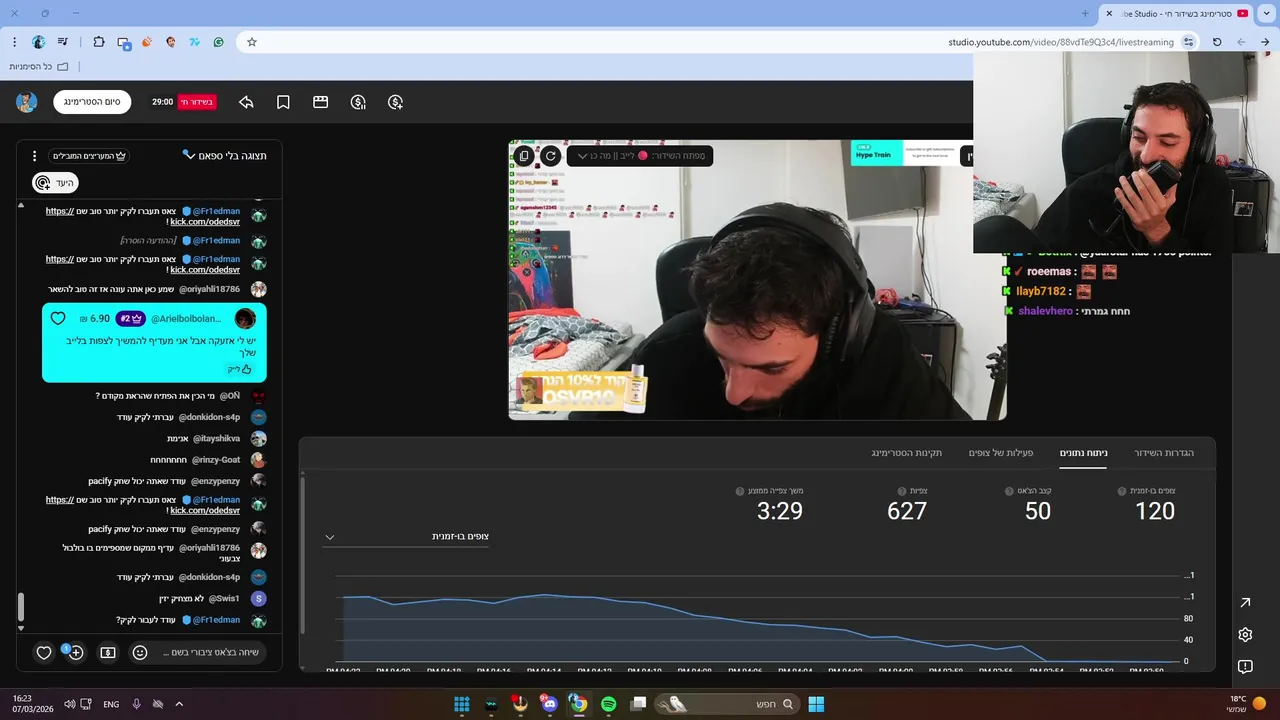Click the chat rate value 50
The height and width of the screenshot is (720, 1280).
(1038, 511)
